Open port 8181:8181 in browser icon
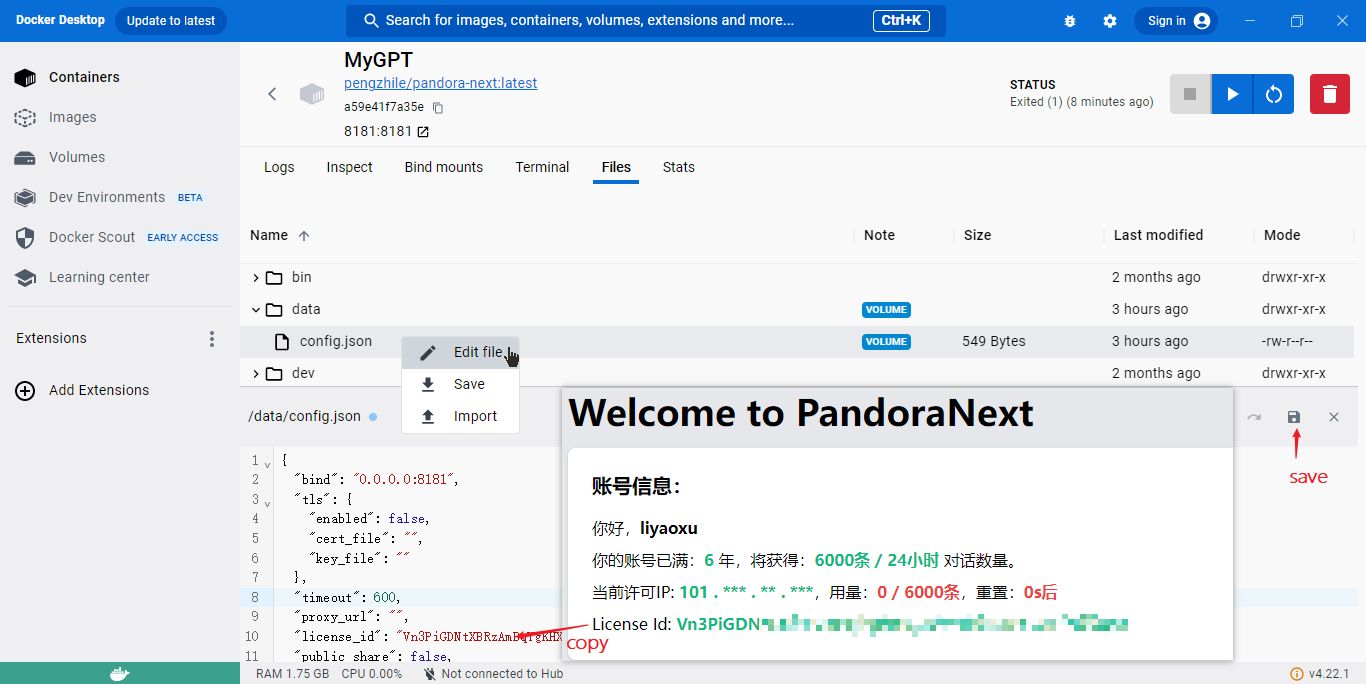Image resolution: width=1366 pixels, height=684 pixels. pyautogui.click(x=423, y=132)
